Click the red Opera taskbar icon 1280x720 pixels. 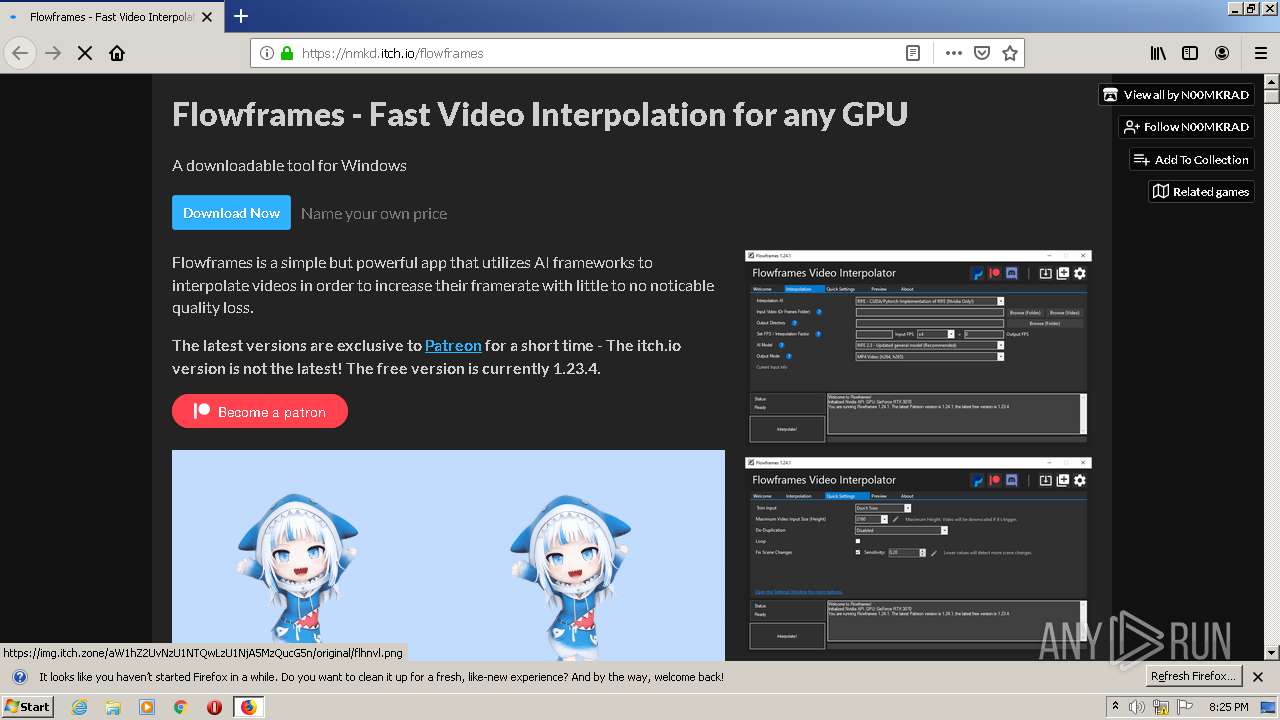[214, 707]
